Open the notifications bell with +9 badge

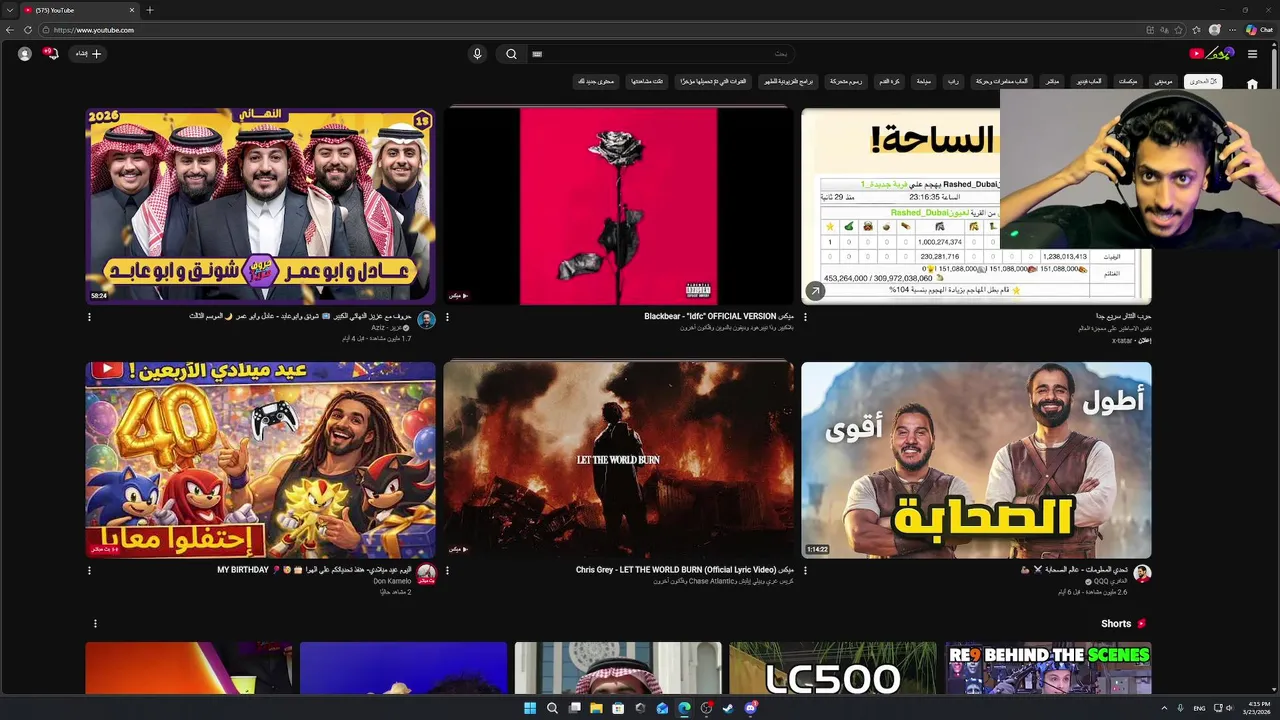[x=52, y=53]
